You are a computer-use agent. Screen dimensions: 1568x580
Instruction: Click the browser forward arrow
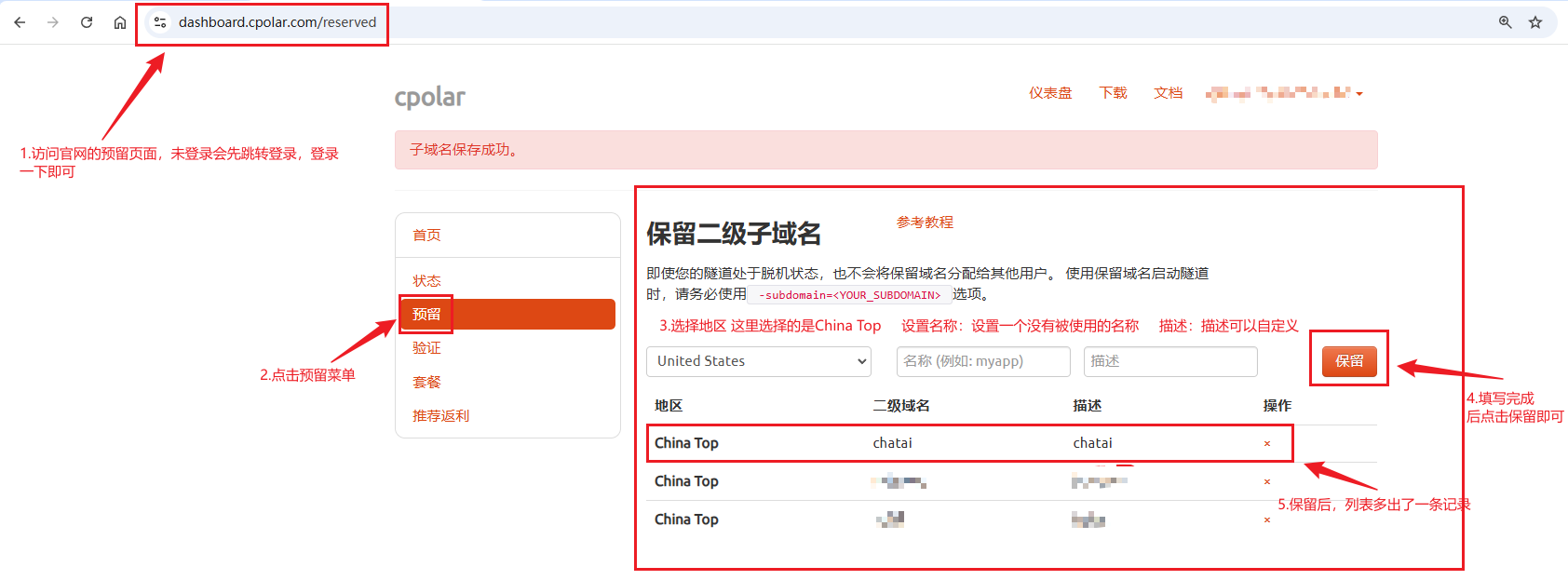pyautogui.click(x=53, y=22)
